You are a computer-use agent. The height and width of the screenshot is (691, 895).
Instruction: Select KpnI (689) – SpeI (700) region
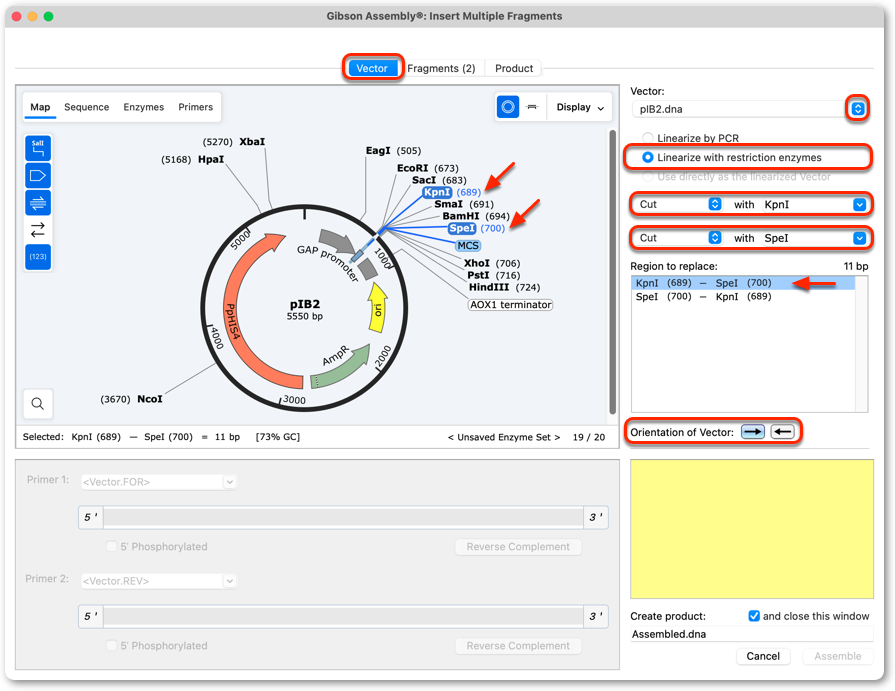pyautogui.click(x=743, y=283)
